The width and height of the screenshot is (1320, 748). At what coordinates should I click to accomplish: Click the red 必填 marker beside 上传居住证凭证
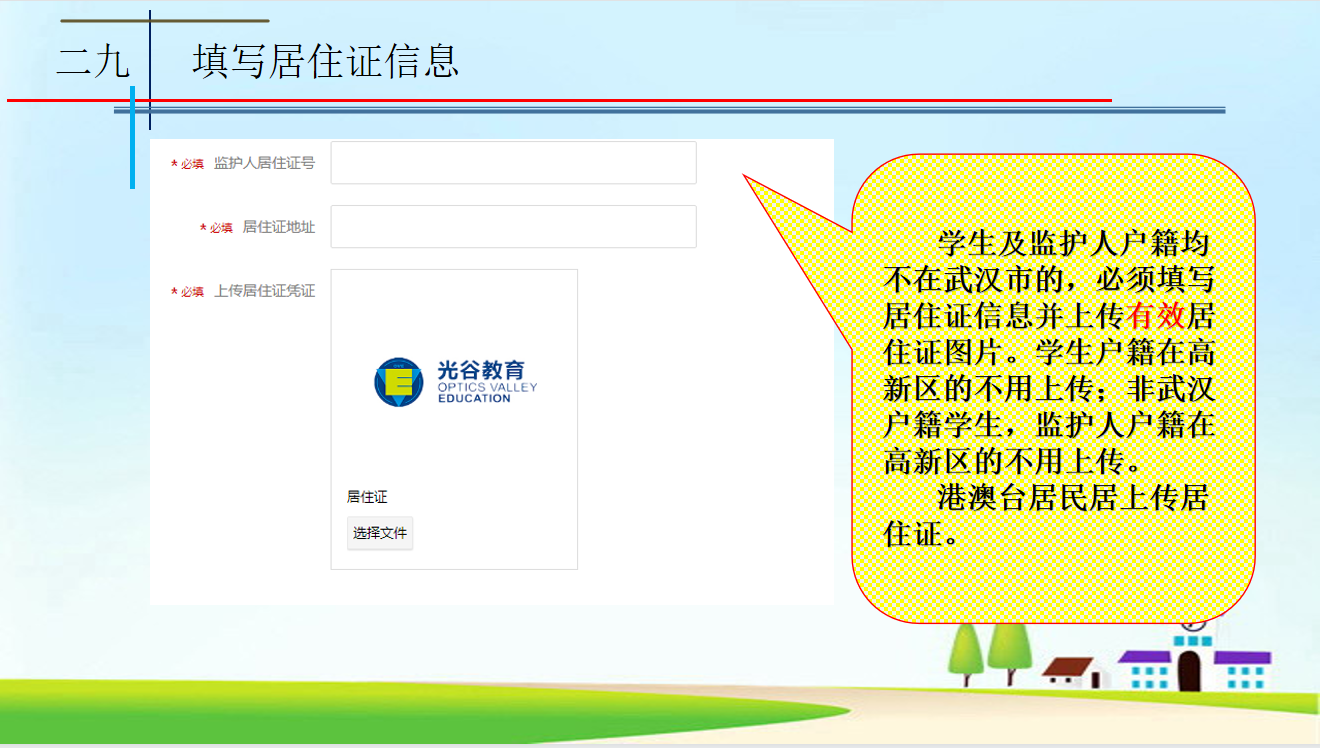click(x=188, y=292)
